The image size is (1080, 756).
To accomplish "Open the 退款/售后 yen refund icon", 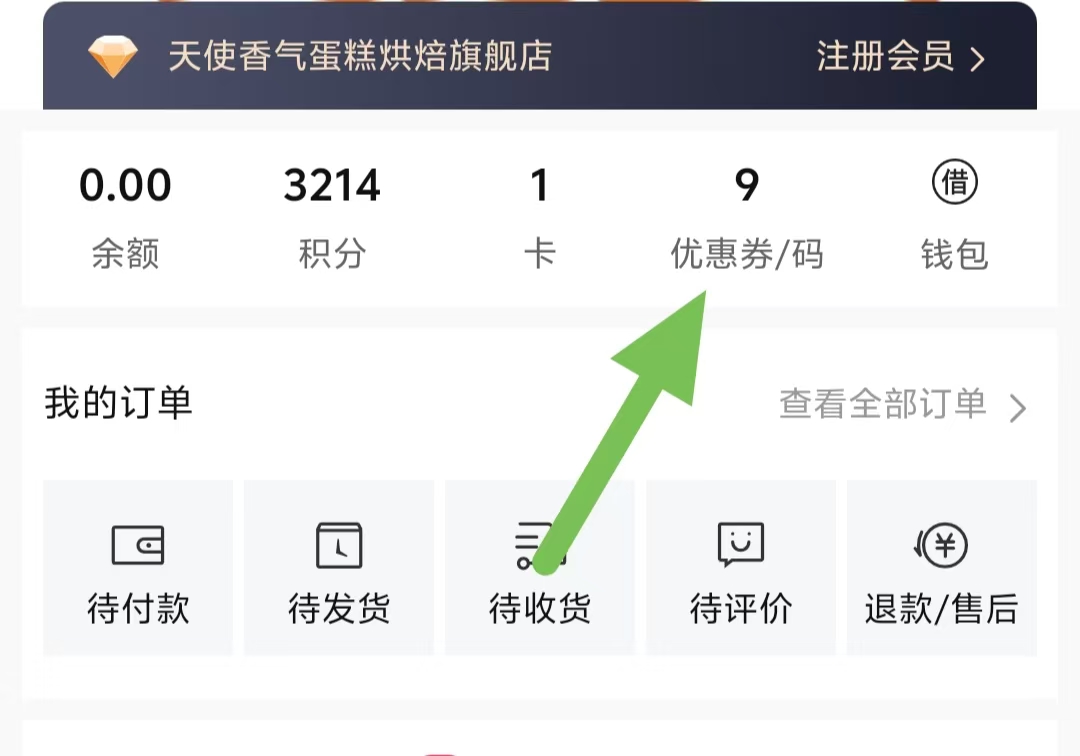I will [941, 545].
